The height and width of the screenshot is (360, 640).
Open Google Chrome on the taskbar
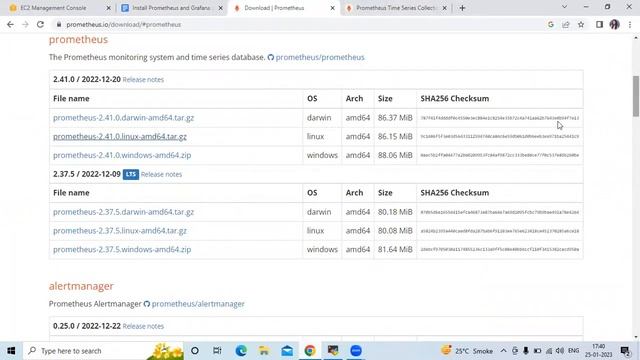pos(310,351)
